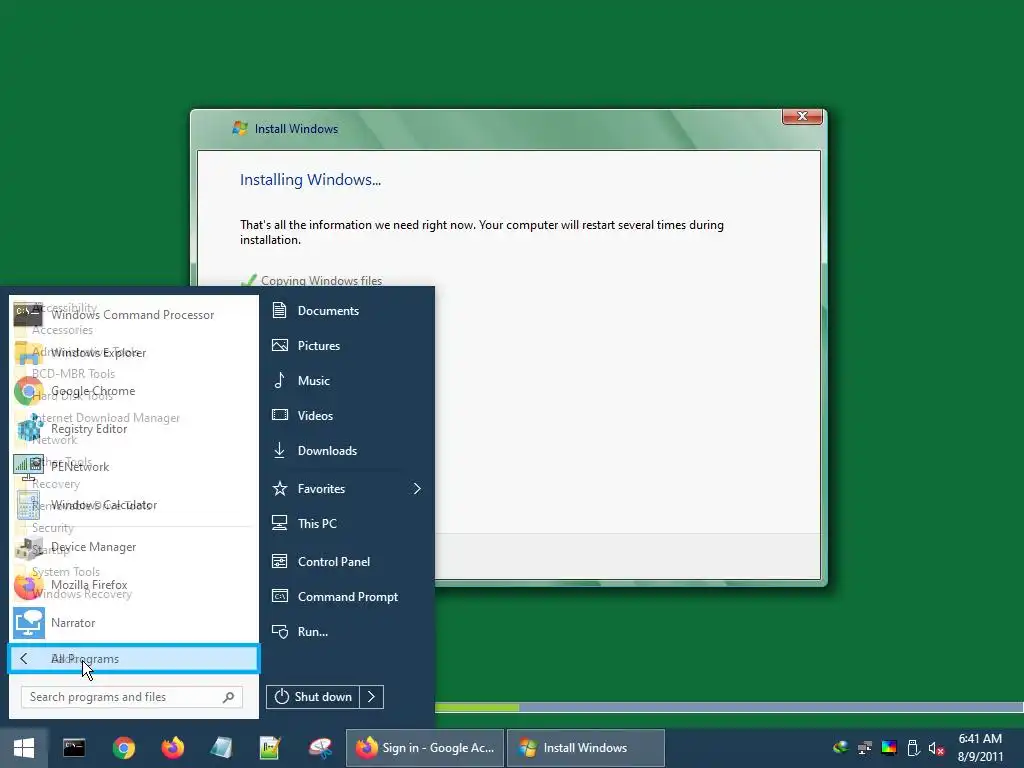Screen dimensions: 1024x768
Task: Click the Search programs and files box
Action: point(132,697)
